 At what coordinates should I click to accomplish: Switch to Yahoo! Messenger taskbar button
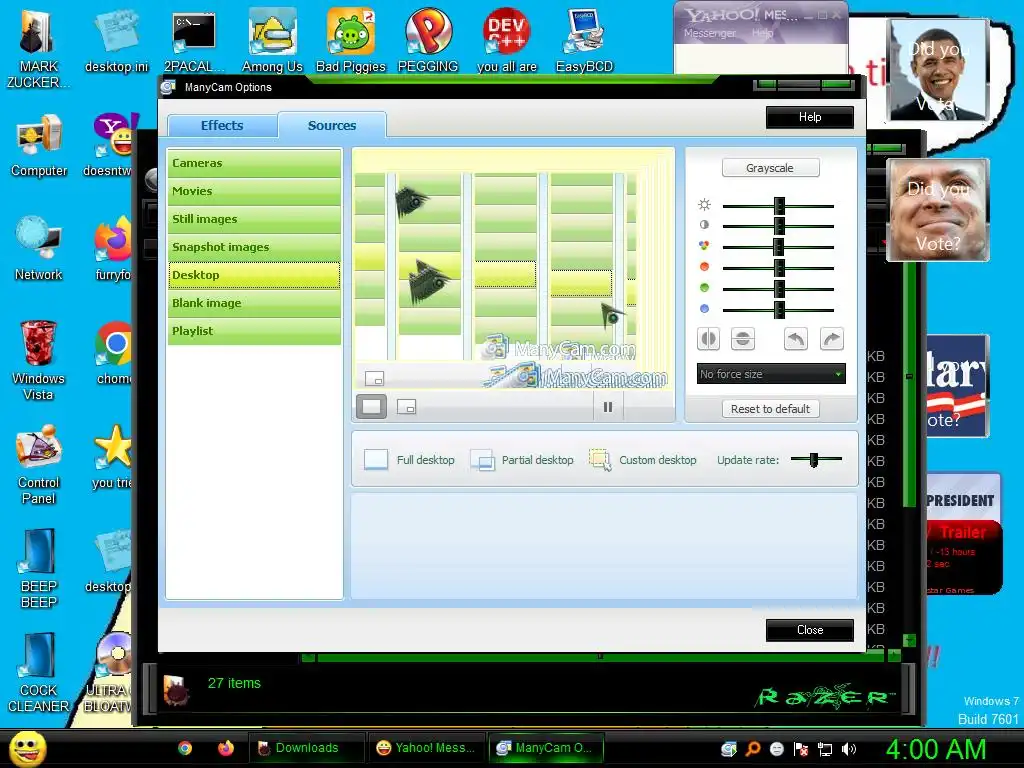pyautogui.click(x=427, y=748)
